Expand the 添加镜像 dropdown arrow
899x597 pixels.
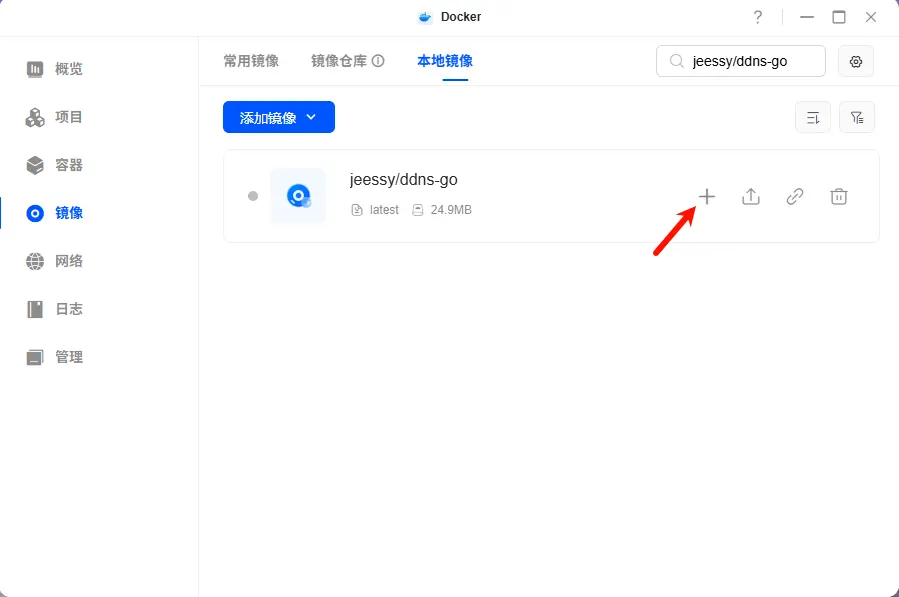(x=311, y=117)
